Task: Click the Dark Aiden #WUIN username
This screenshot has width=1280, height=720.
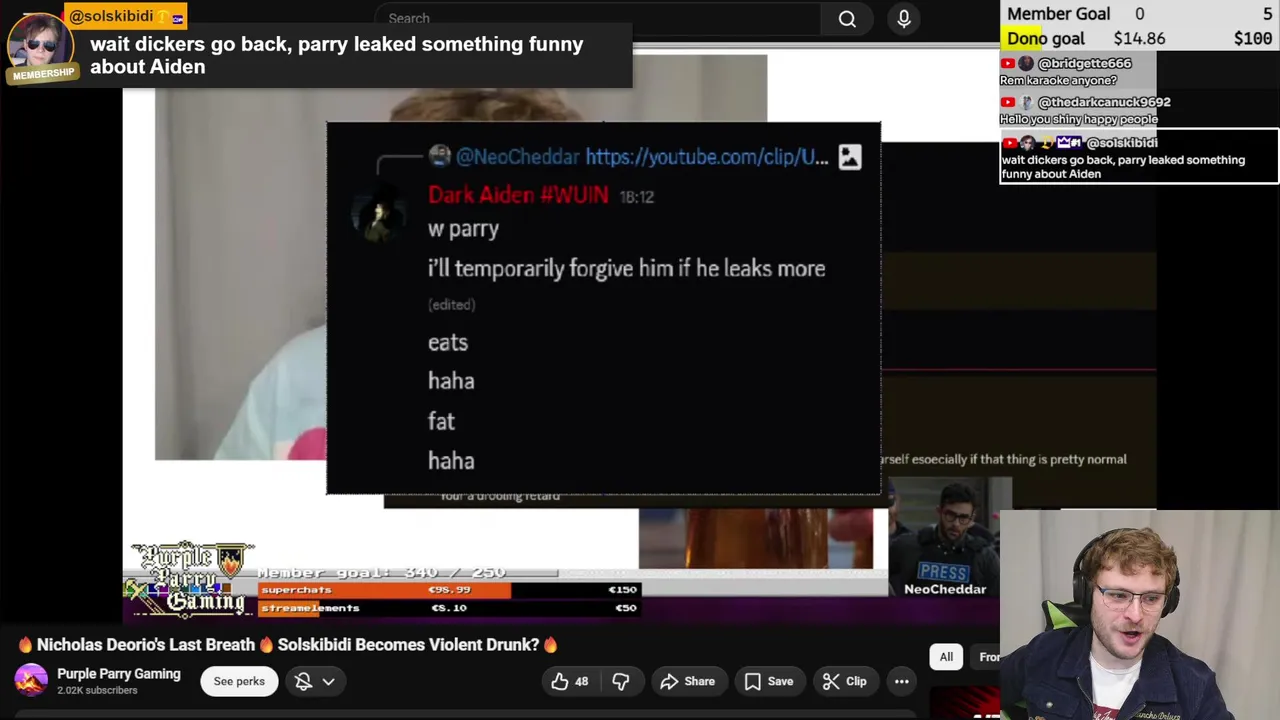Action: (x=518, y=195)
